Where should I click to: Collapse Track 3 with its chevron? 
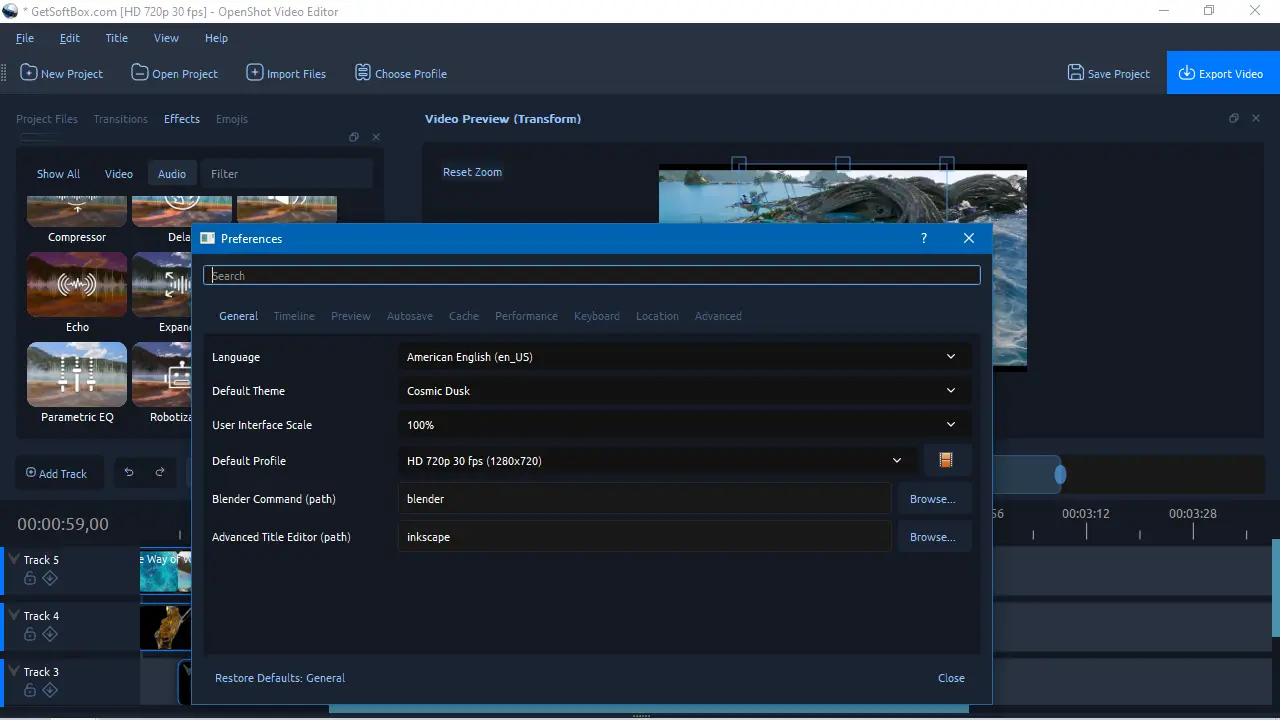coord(14,672)
